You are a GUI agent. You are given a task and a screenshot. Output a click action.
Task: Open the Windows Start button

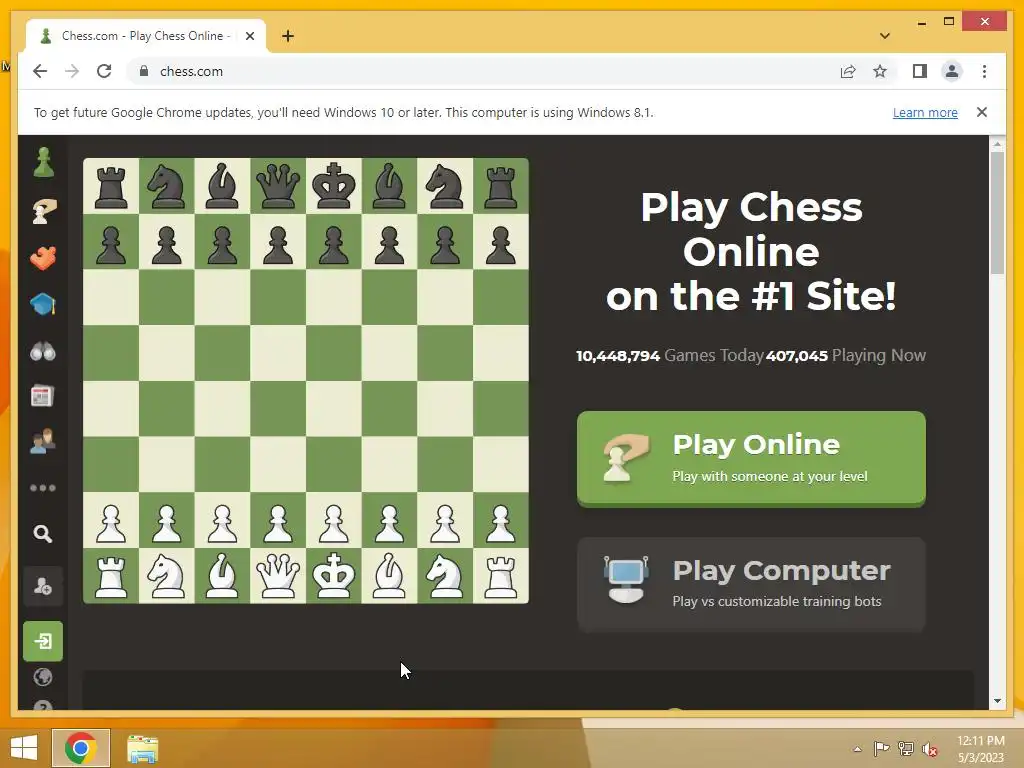[x=24, y=748]
